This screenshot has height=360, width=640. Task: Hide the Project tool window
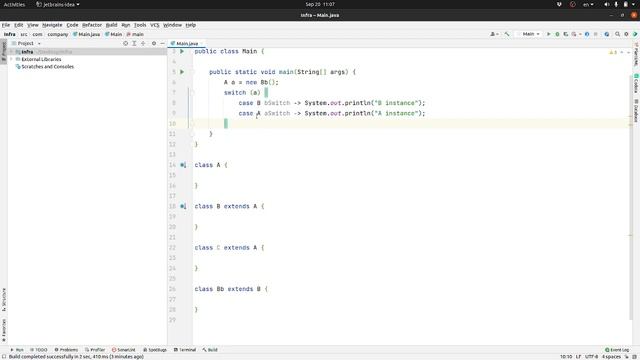pyautogui.click(x=162, y=43)
